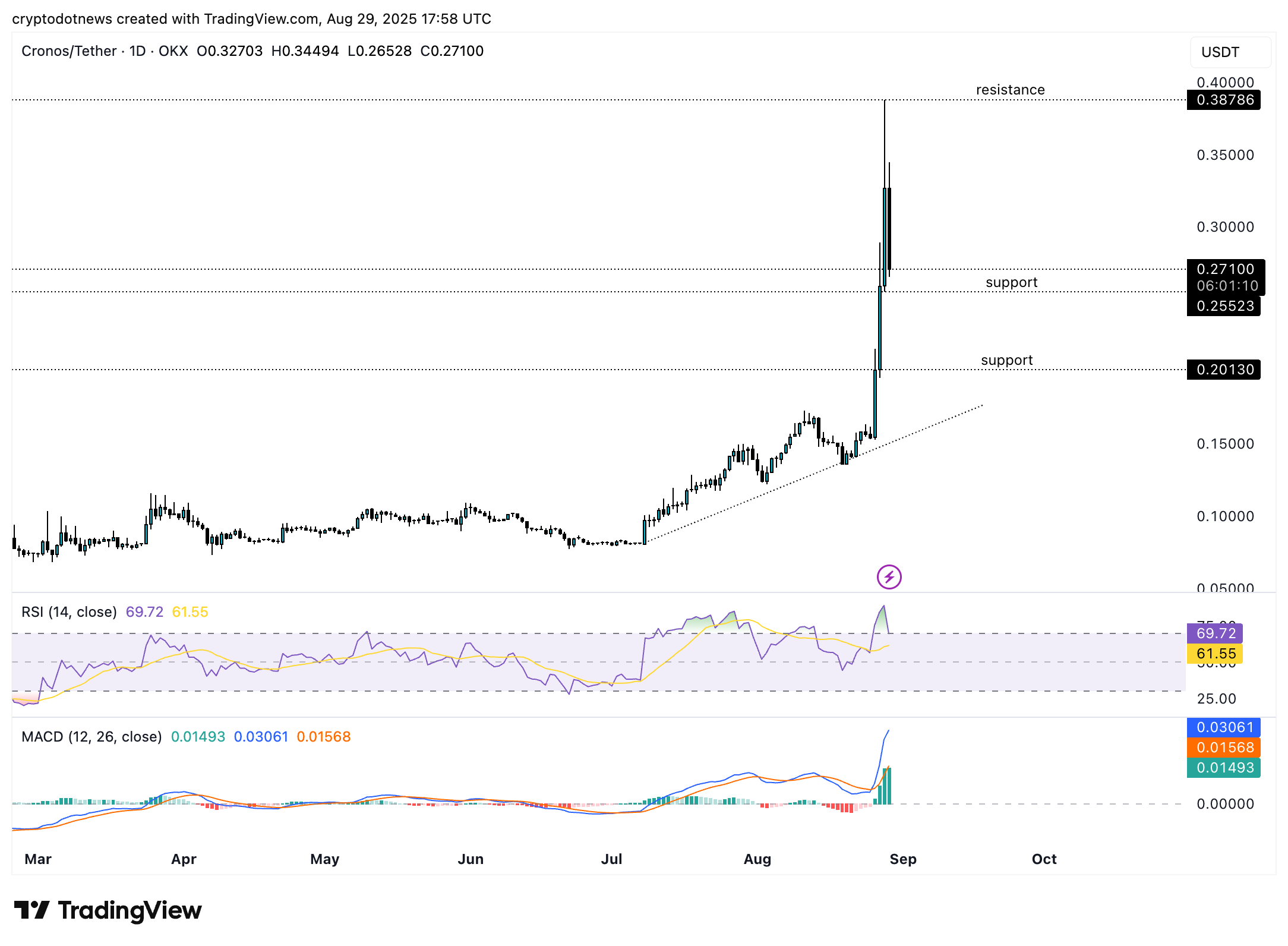Select the upper support text annotation
The height and width of the screenshot is (946, 1288).
pyautogui.click(x=1011, y=282)
